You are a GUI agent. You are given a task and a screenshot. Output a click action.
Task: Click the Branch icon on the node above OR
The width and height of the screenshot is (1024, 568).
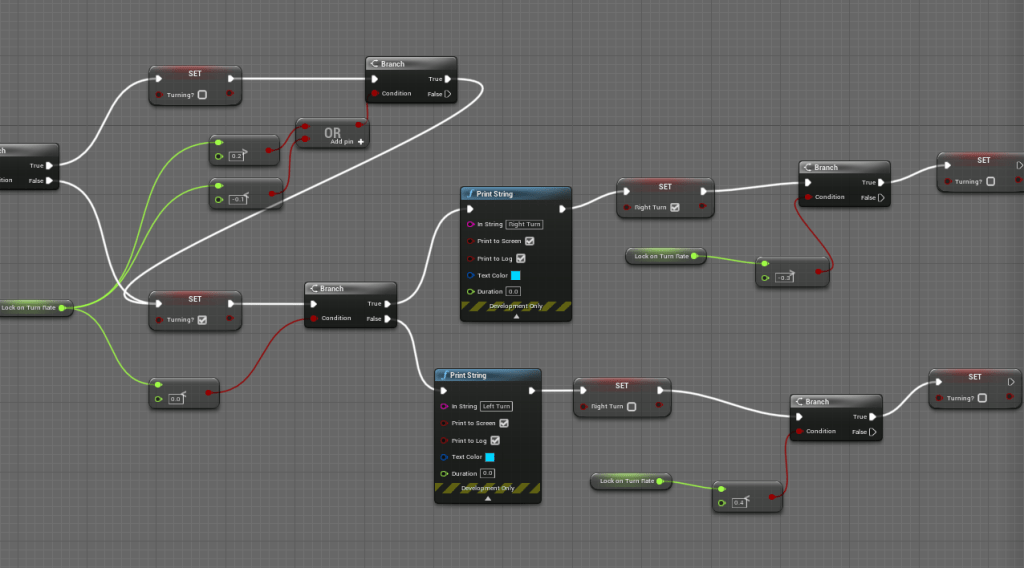(x=375, y=64)
